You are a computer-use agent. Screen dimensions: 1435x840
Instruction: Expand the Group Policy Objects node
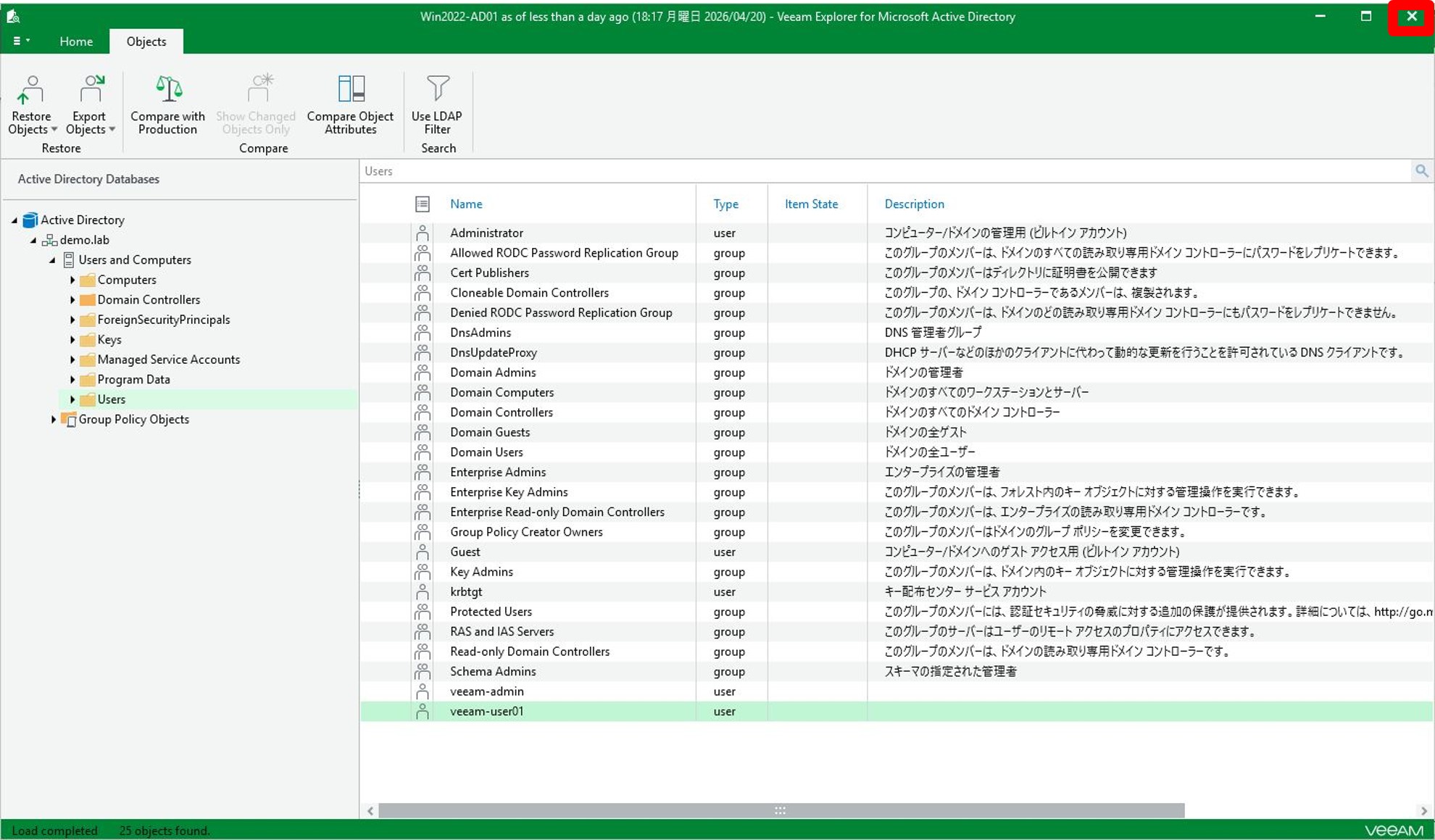point(53,420)
